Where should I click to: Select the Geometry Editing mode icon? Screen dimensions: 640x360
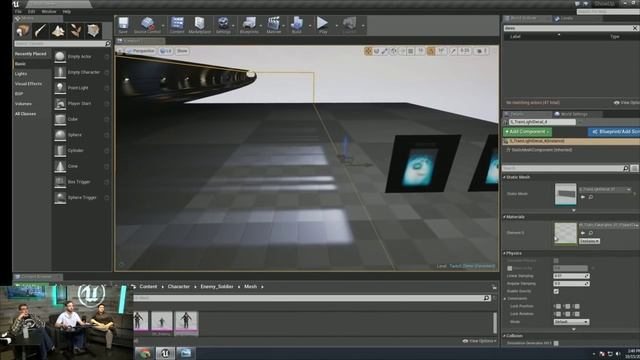point(93,31)
